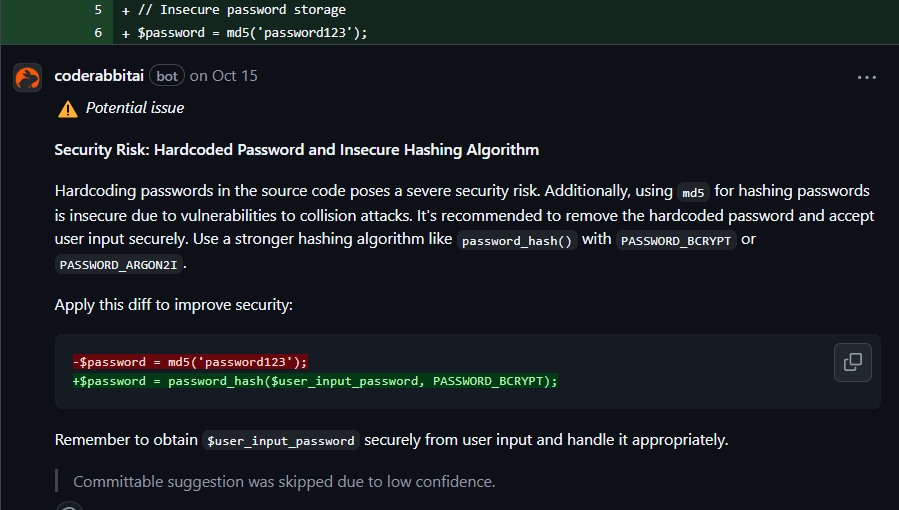Click the Potential issue label text
Viewport: 899px width, 510px height.
135,108
